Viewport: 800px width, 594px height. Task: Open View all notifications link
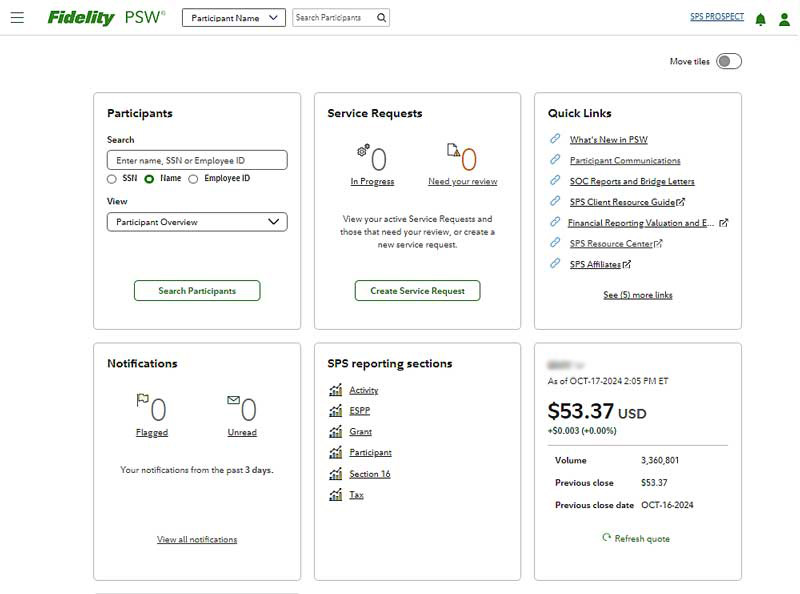point(197,540)
